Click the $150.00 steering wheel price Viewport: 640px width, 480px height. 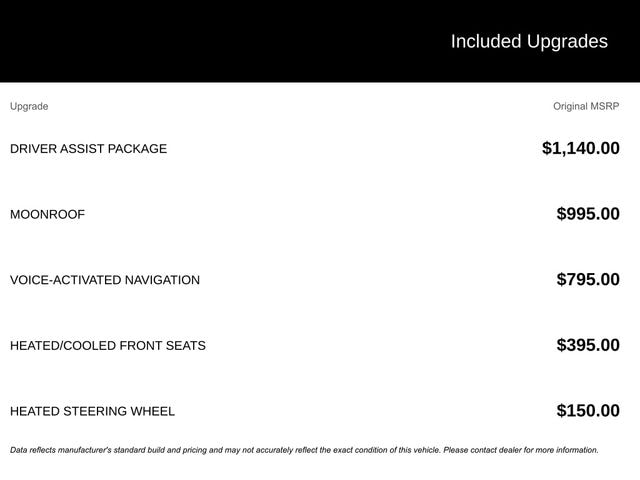point(588,411)
